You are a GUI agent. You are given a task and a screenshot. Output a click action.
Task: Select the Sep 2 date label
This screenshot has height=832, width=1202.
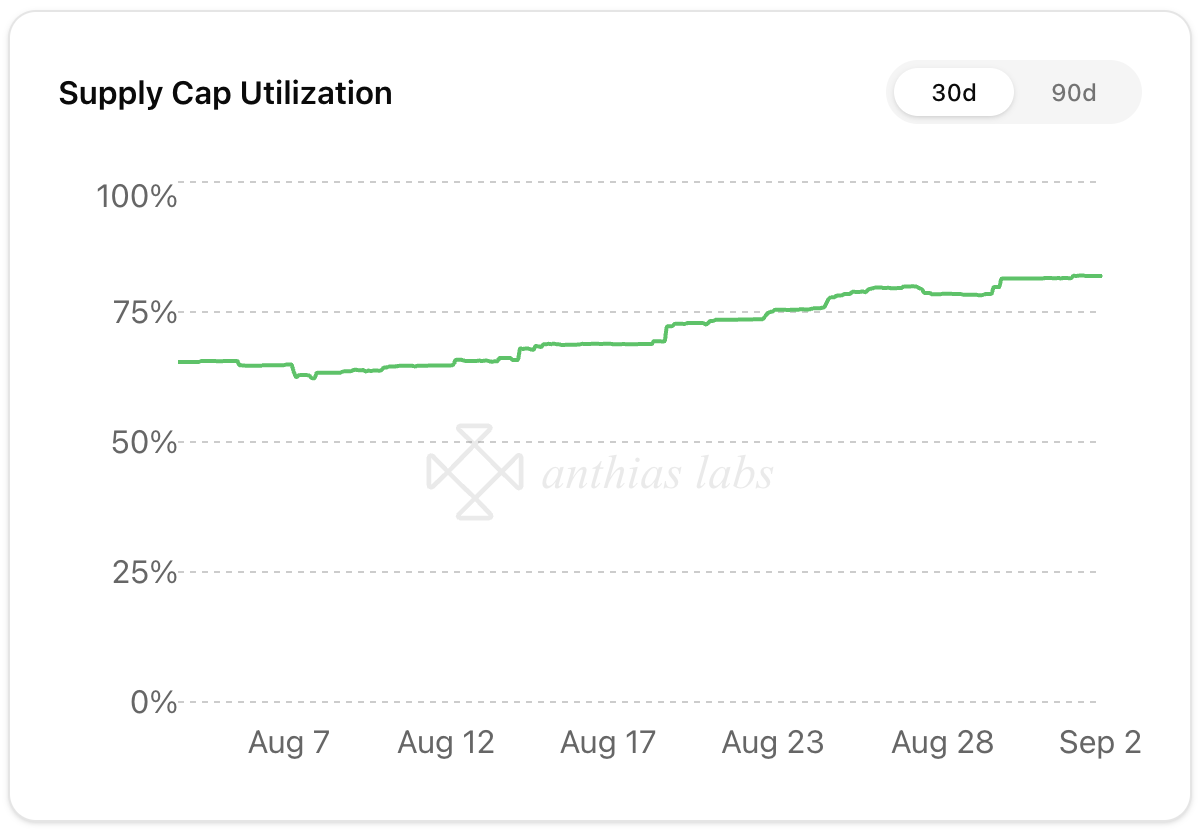click(1100, 743)
